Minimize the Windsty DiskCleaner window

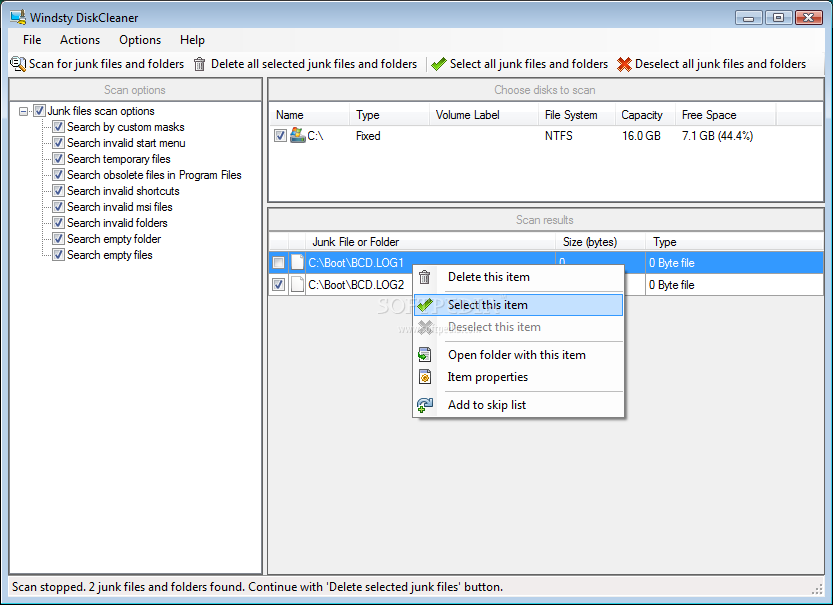pos(749,18)
